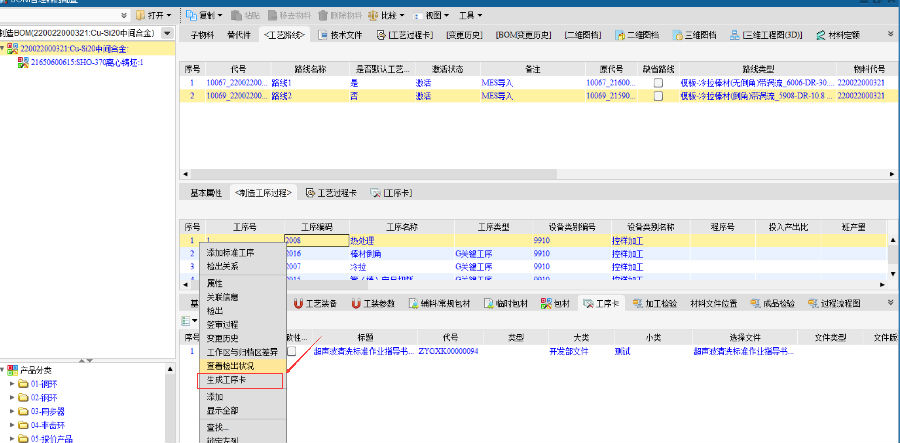Choose 生成工序卡 from the context menu

point(226,380)
